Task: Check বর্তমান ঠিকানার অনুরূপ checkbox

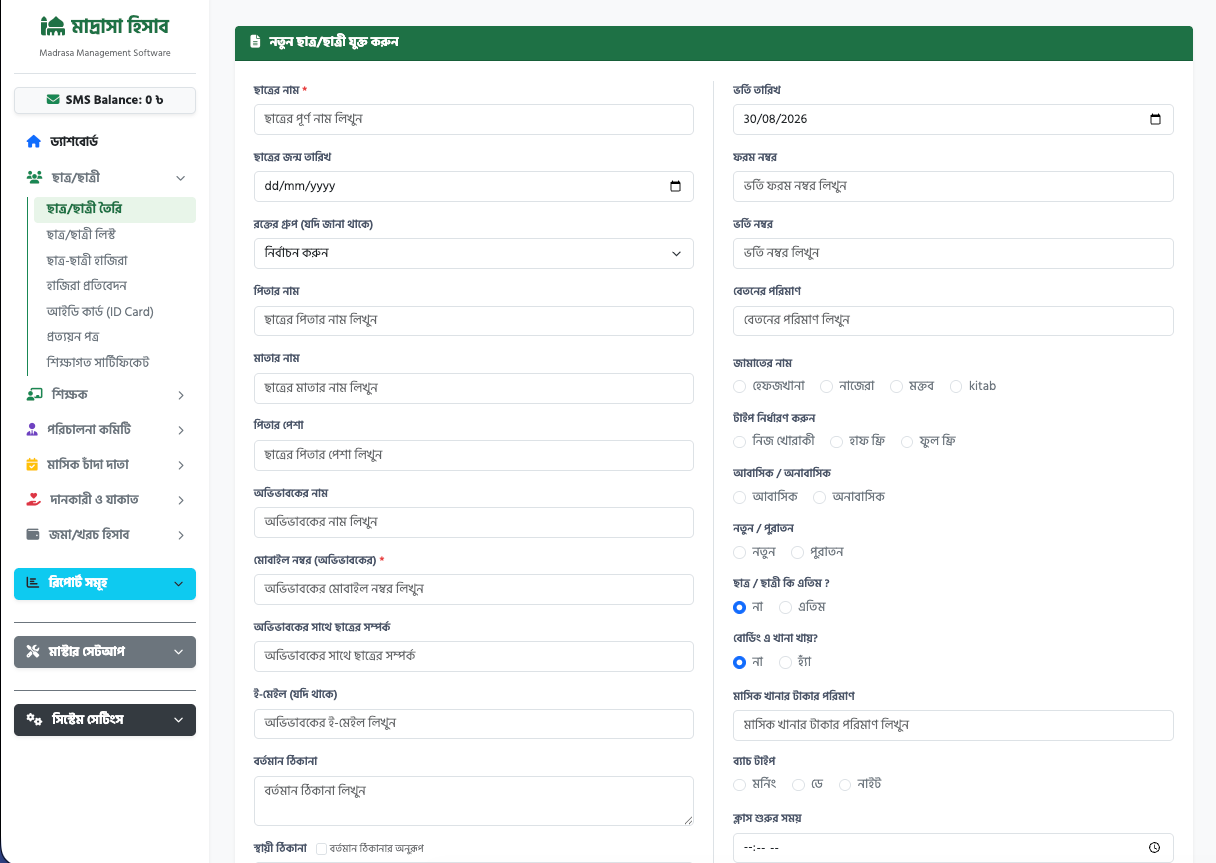Action: click(322, 848)
